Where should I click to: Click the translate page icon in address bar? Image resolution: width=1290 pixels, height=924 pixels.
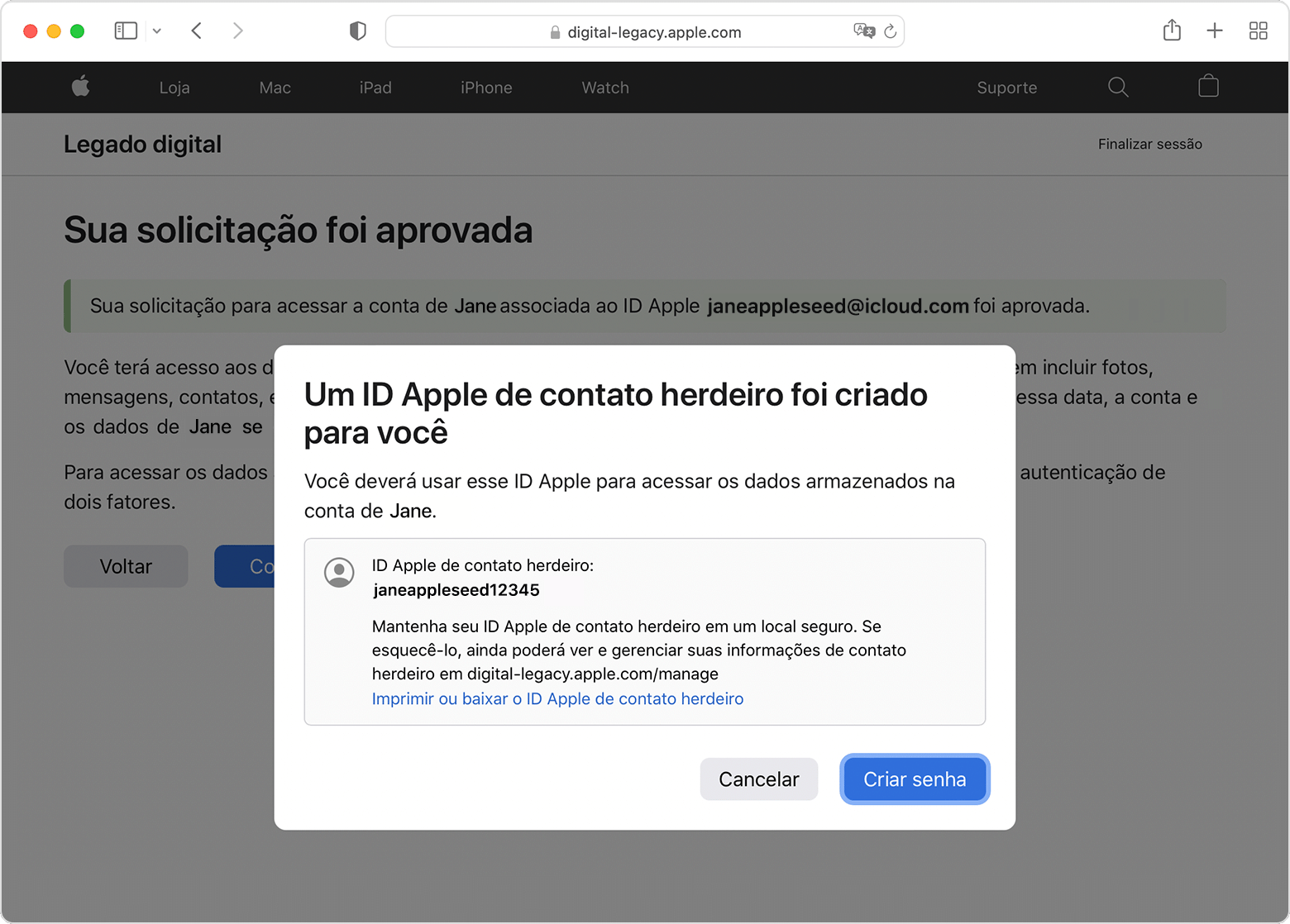(x=864, y=31)
